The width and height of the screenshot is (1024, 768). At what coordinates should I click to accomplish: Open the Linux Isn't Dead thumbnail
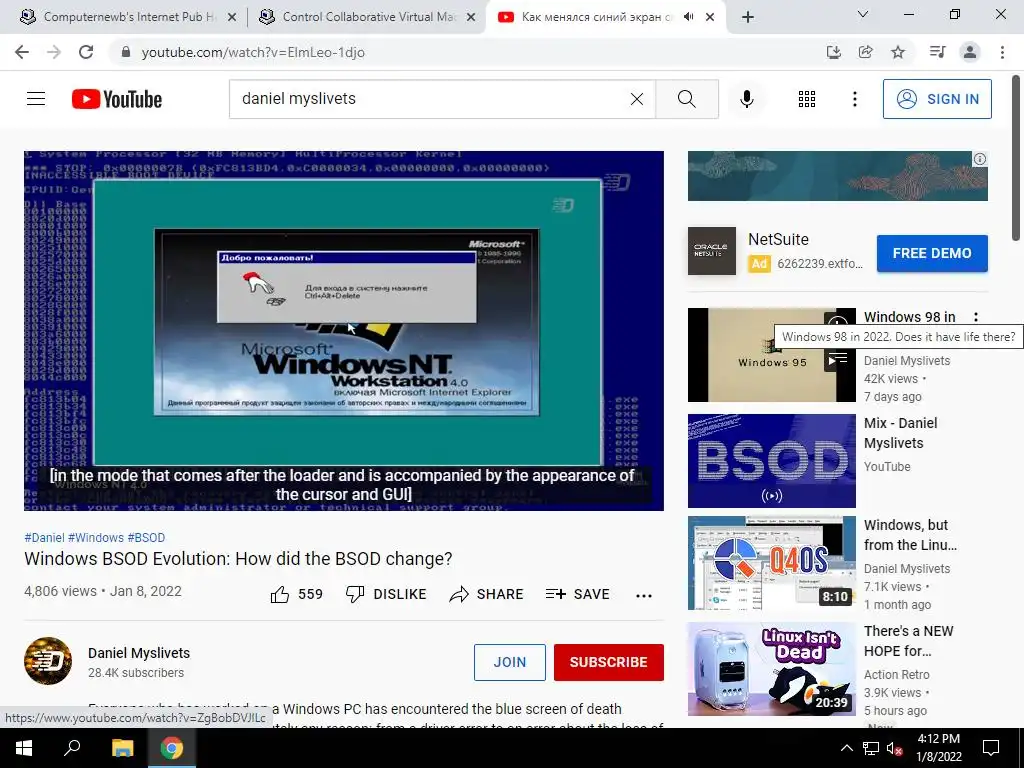[x=771, y=669]
